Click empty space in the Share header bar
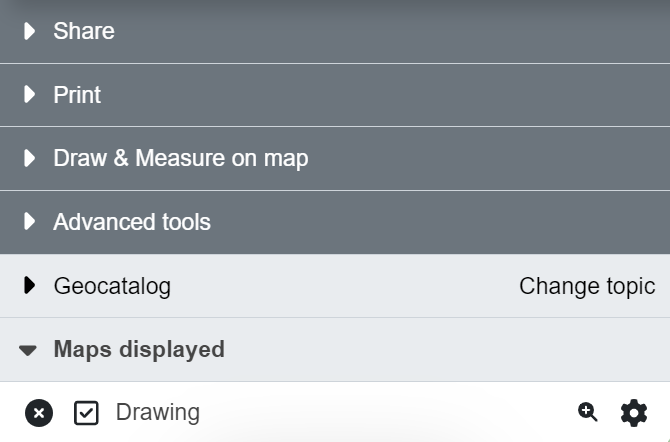 (x=400, y=31)
